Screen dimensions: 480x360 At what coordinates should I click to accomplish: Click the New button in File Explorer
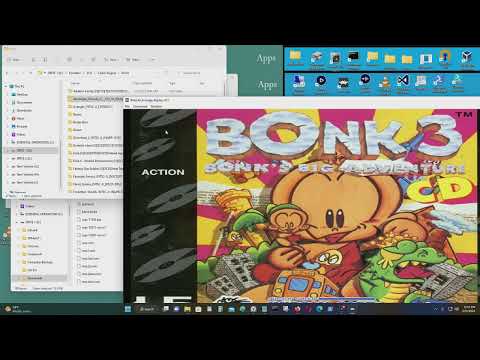click(x=14, y=60)
